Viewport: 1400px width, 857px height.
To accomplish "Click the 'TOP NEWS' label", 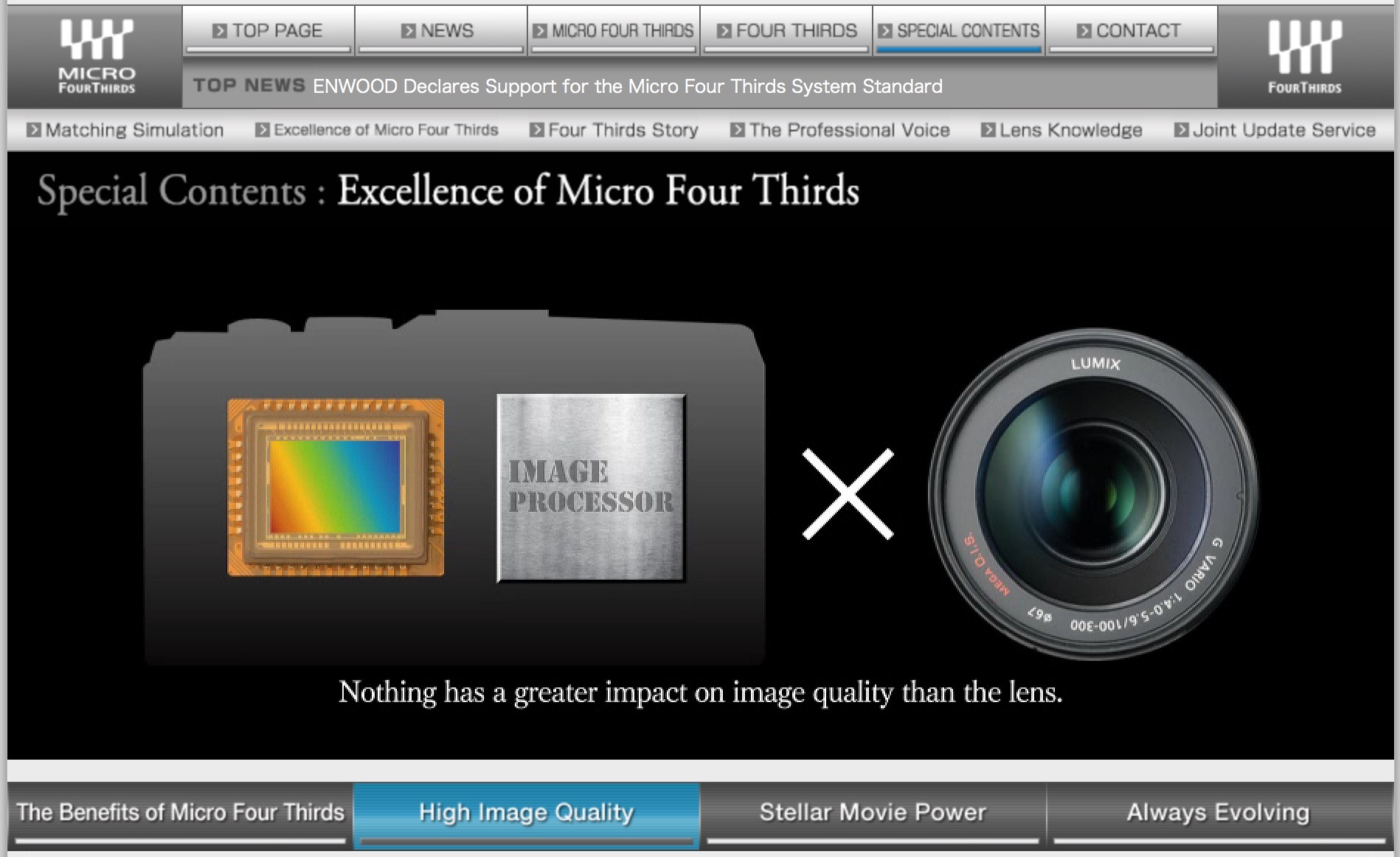I will pyautogui.click(x=249, y=86).
